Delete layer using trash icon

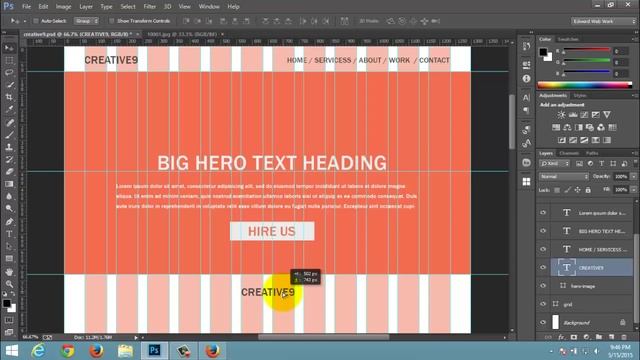(x=624, y=337)
